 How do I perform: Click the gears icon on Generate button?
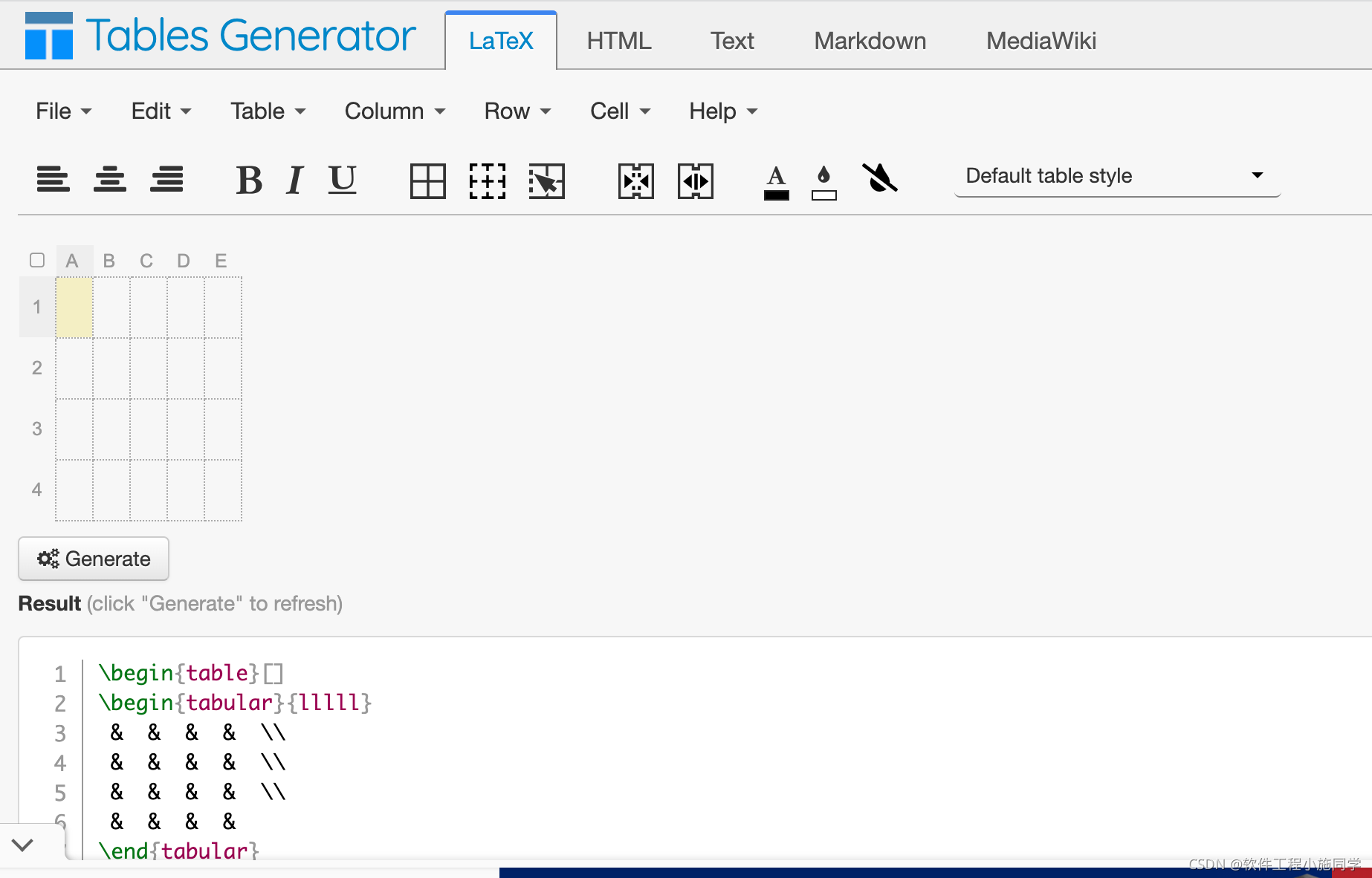tap(48, 559)
